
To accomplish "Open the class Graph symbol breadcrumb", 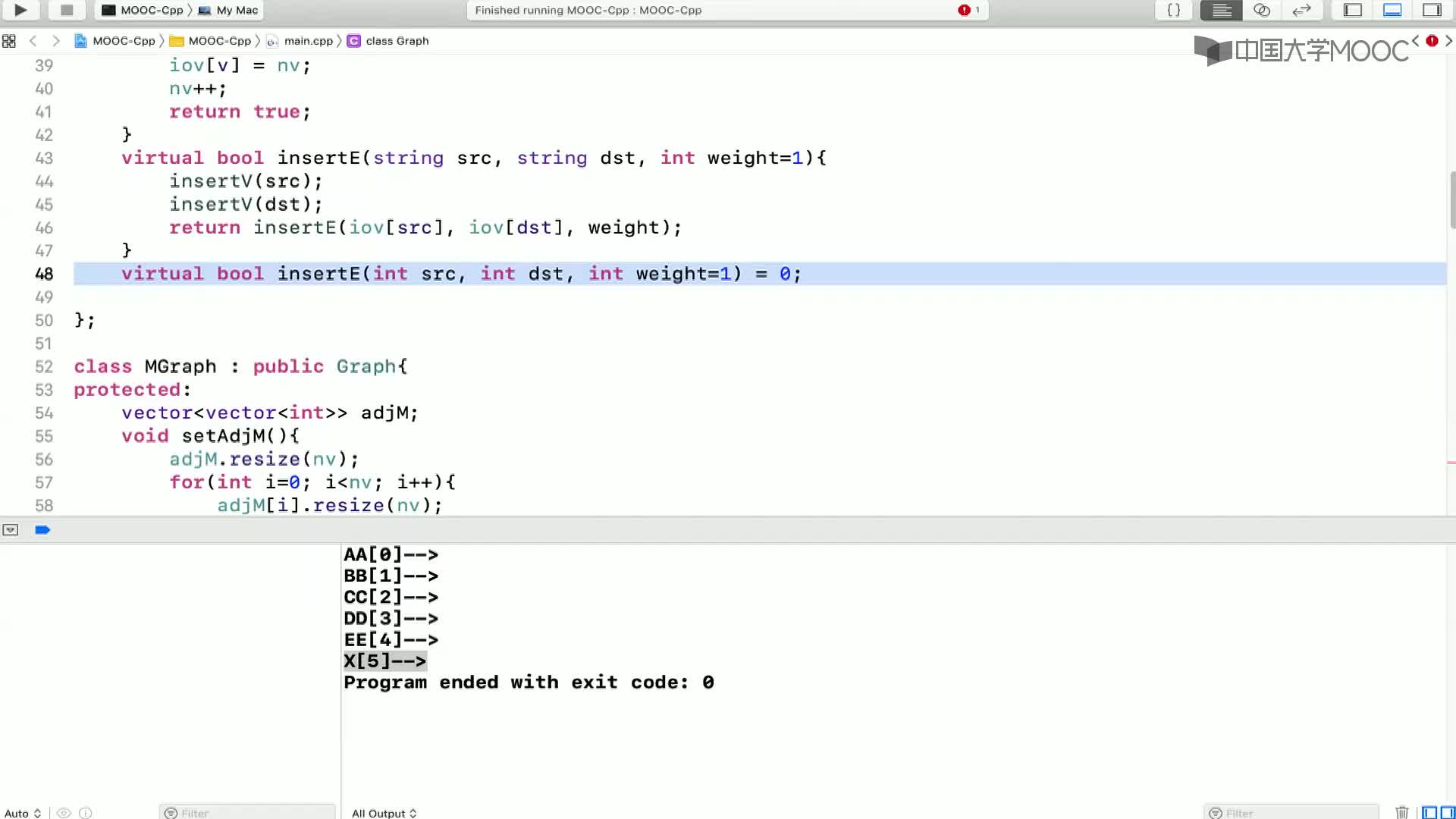I will [388, 41].
